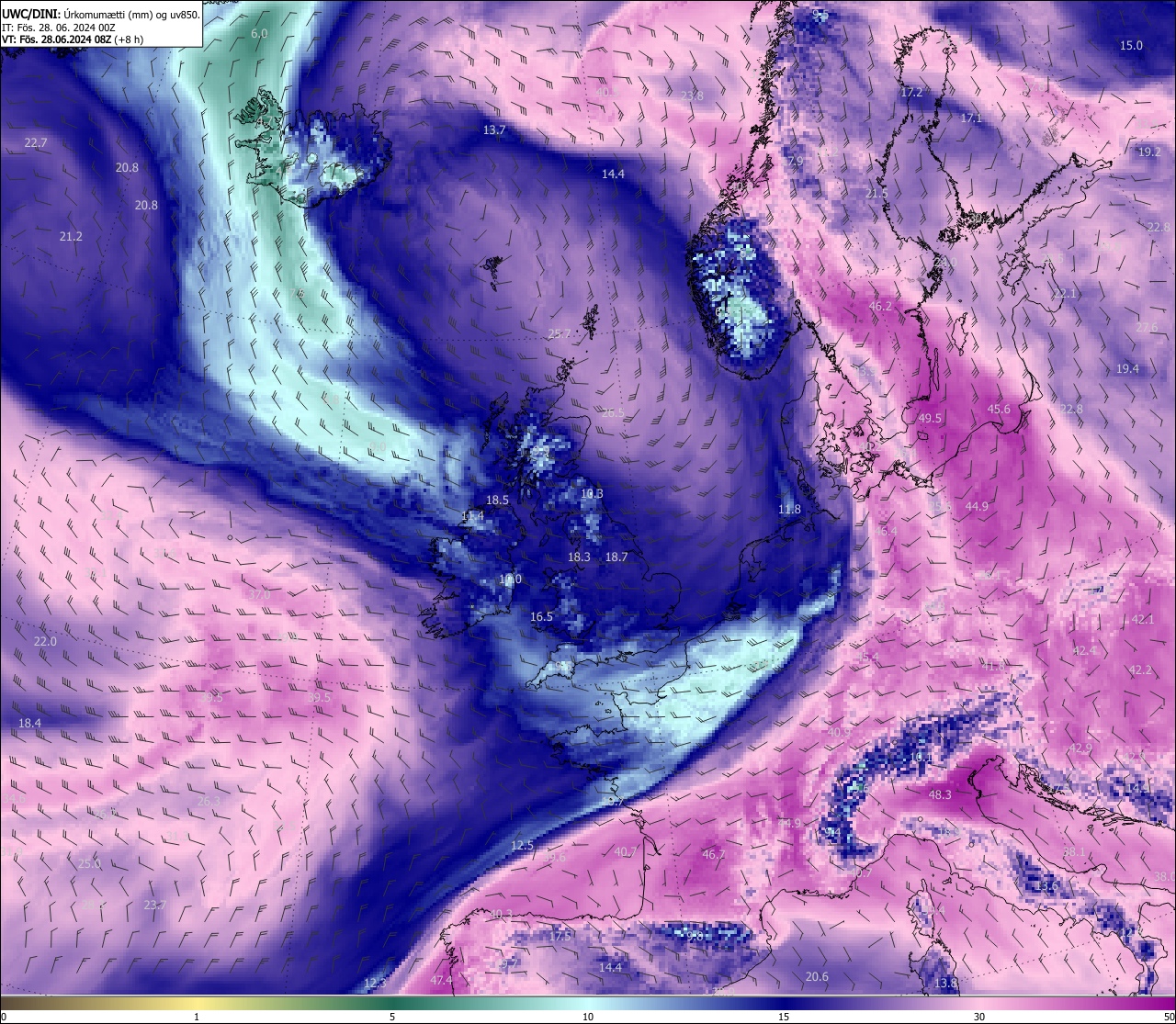1176x1024 pixels.
Task: Click the 25.0 map value
Action: (89, 864)
